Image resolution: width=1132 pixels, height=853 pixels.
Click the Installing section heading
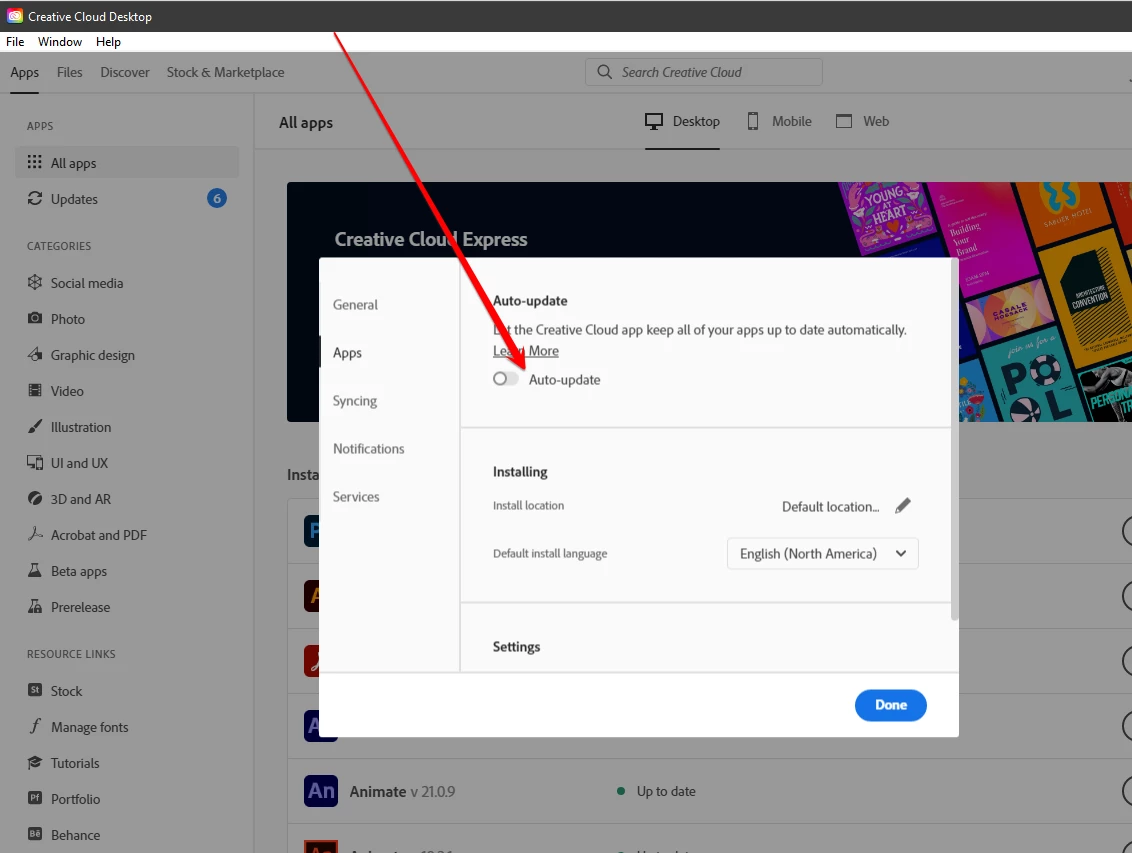[x=520, y=472]
